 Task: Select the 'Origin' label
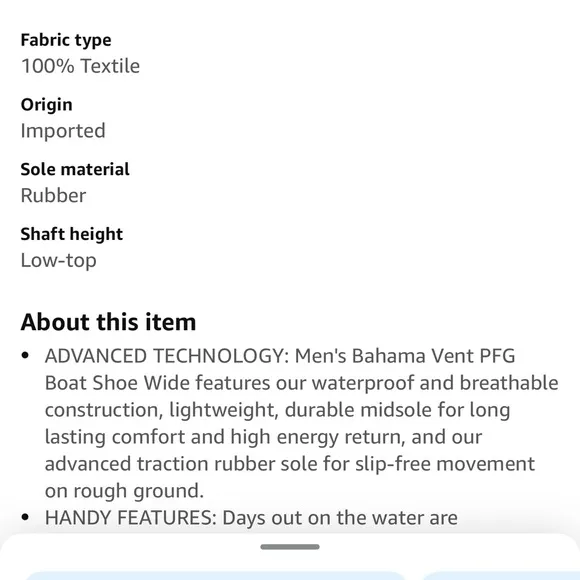pos(47,105)
